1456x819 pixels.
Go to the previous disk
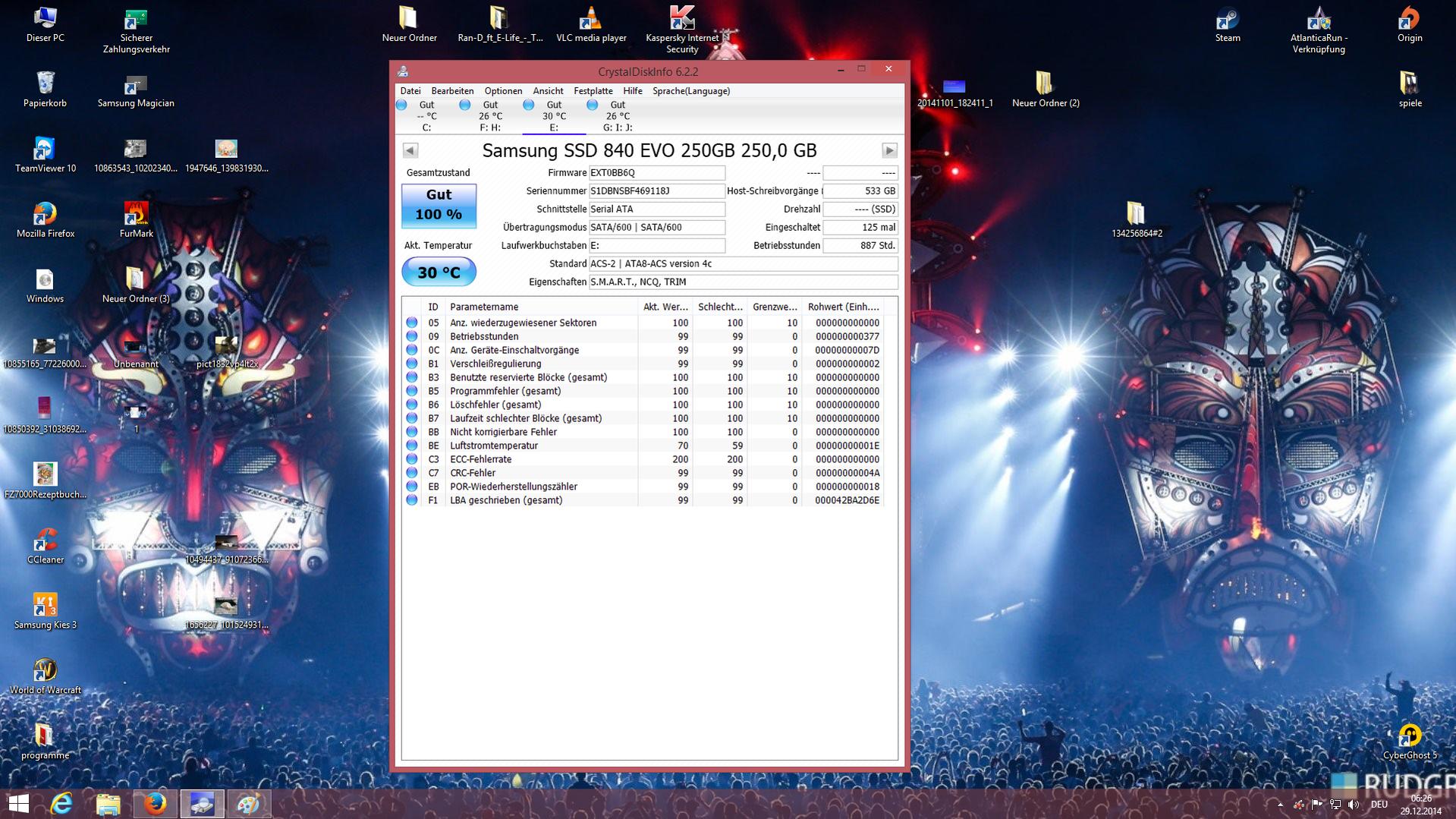point(410,150)
